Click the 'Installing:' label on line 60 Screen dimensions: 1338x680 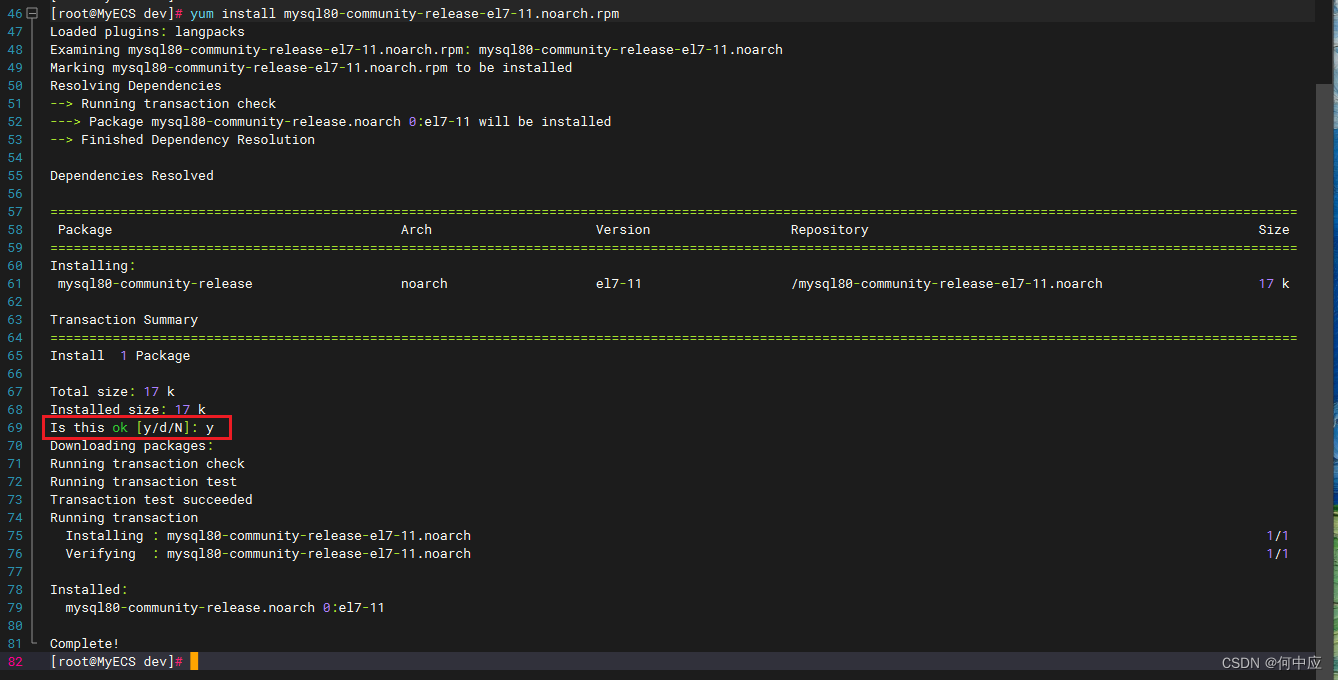93,266
